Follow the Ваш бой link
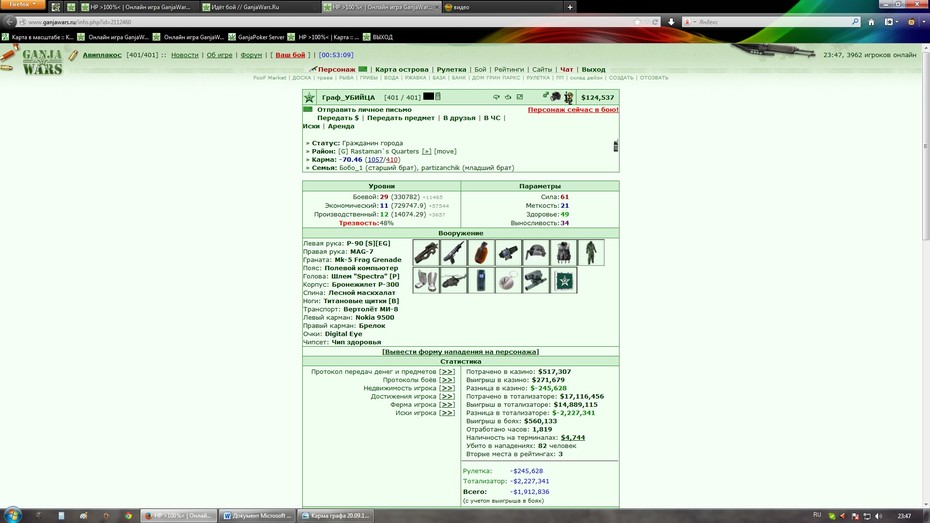Screen dimensions: 930x523 click(x=290, y=55)
